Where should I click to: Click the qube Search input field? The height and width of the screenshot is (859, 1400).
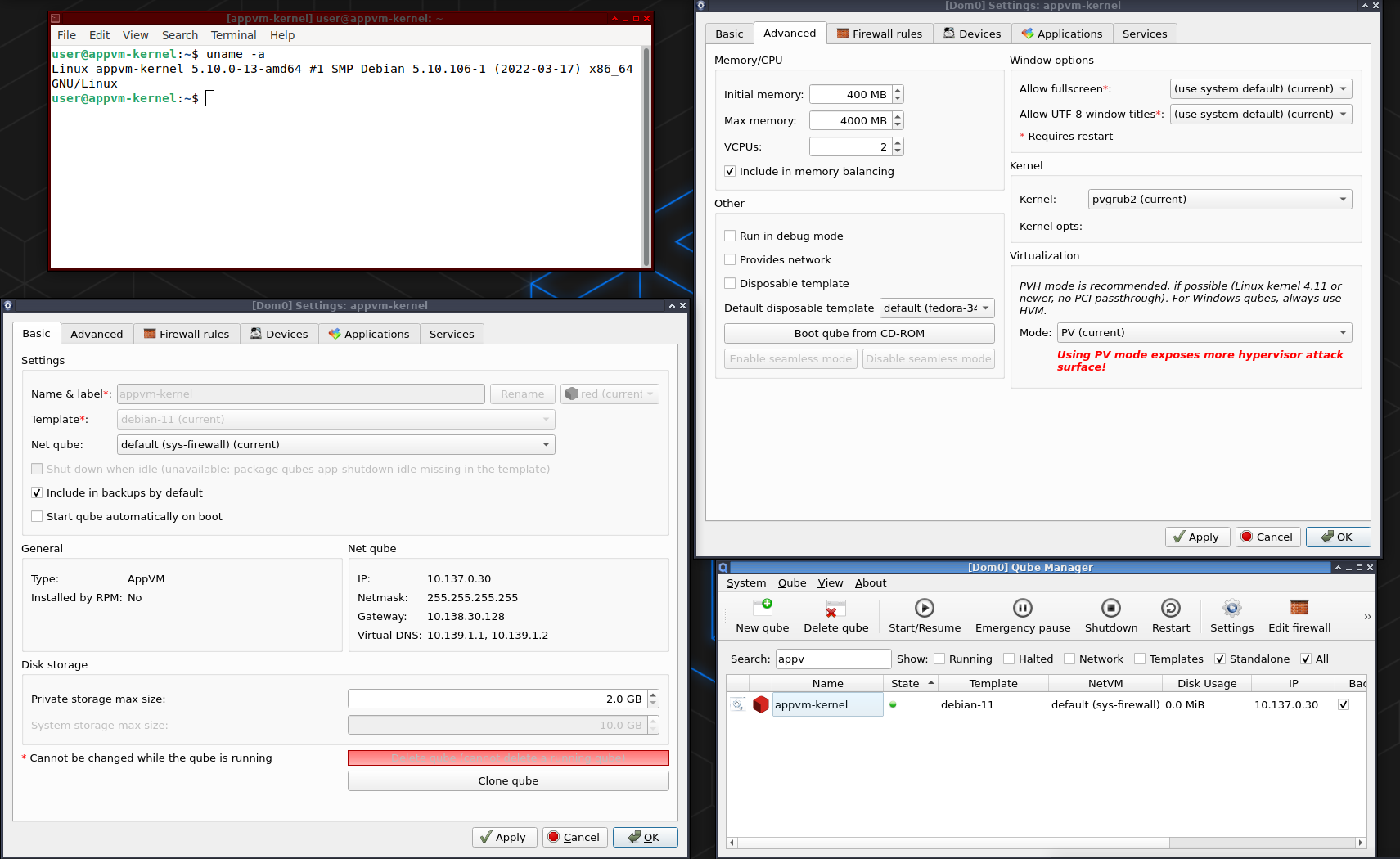832,659
